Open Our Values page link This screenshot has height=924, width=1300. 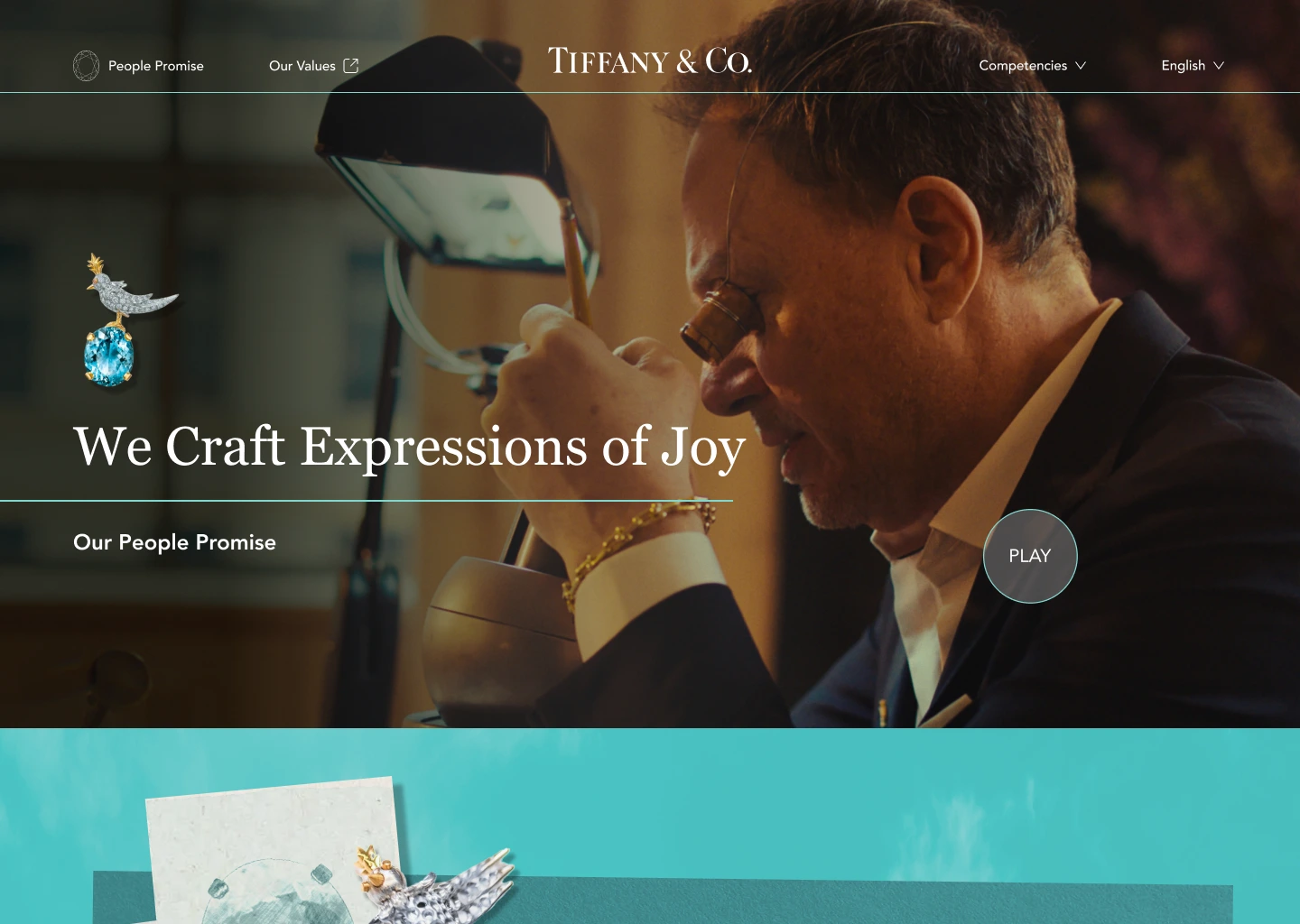(302, 66)
